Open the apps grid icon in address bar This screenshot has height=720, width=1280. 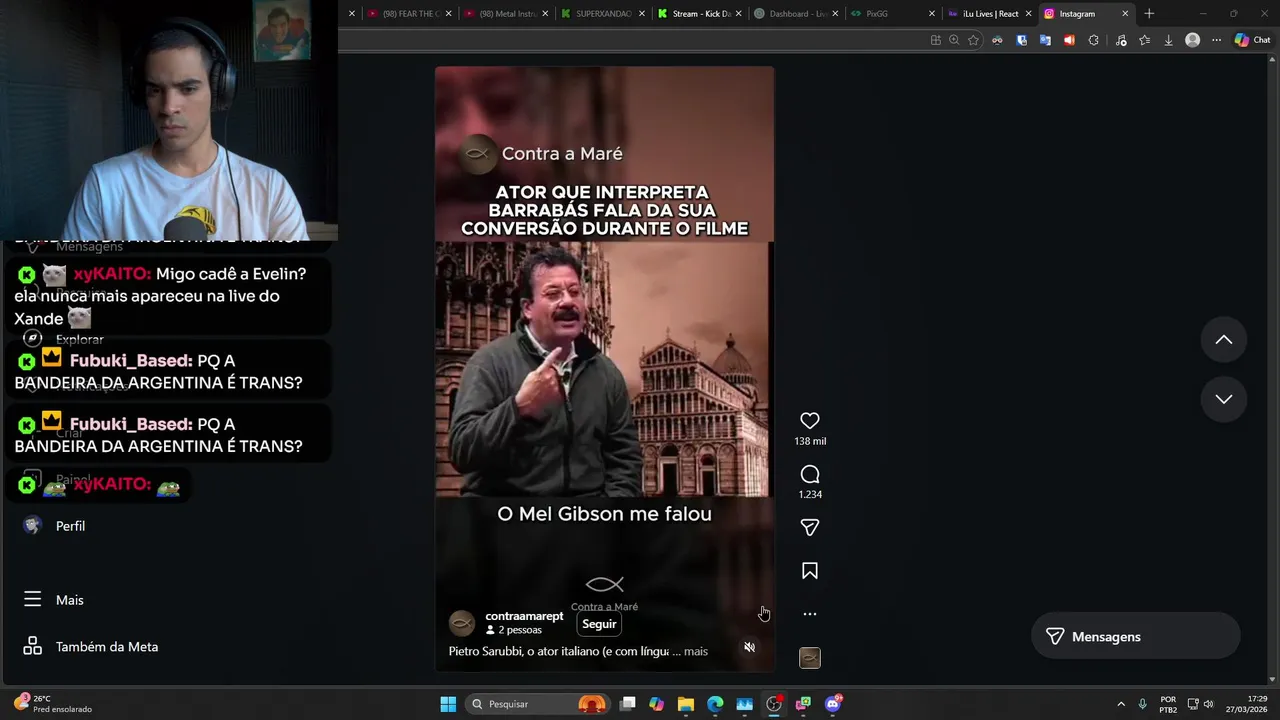pyautogui.click(x=935, y=40)
